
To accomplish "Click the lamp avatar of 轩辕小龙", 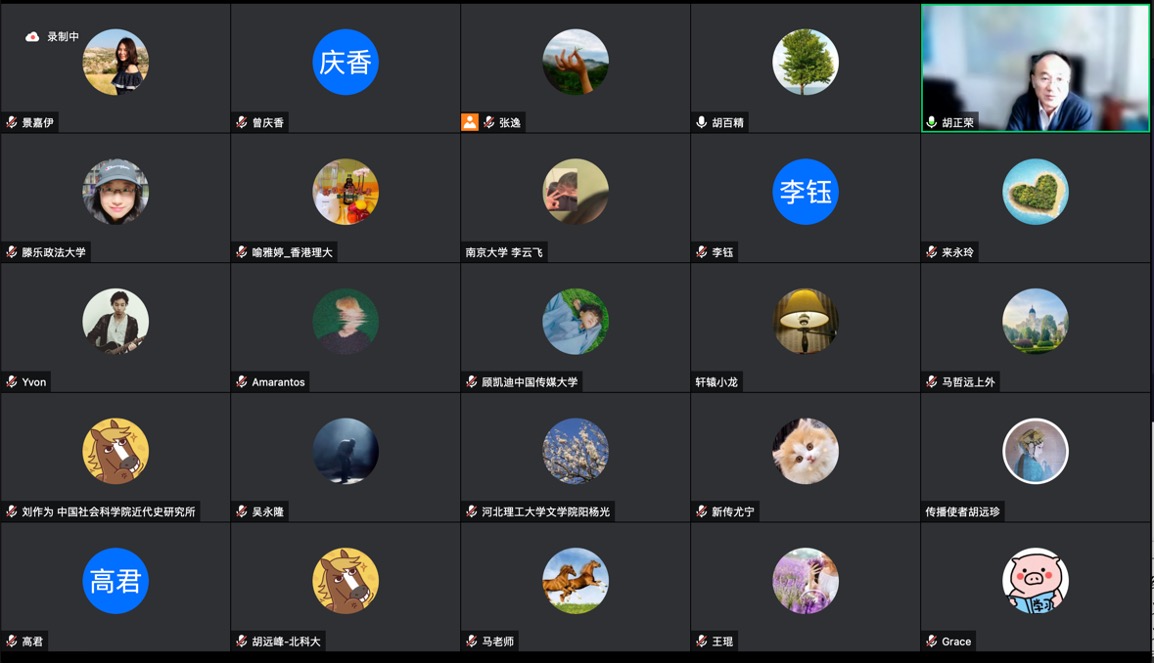I will click(805, 321).
